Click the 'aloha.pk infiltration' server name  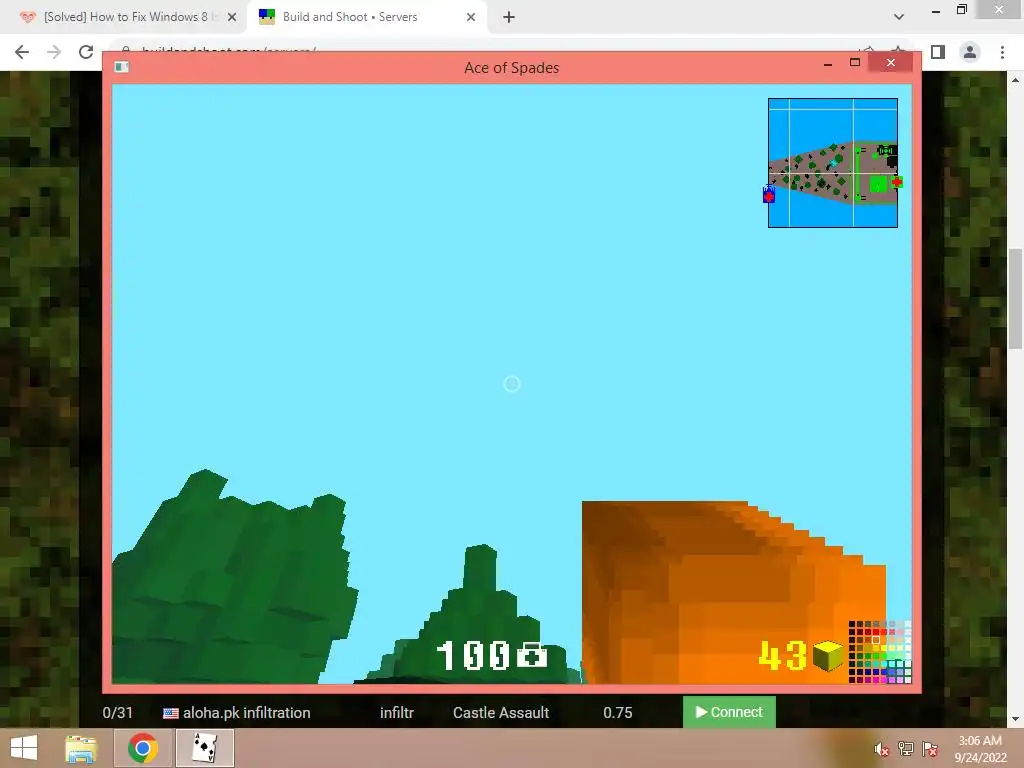pyautogui.click(x=246, y=712)
